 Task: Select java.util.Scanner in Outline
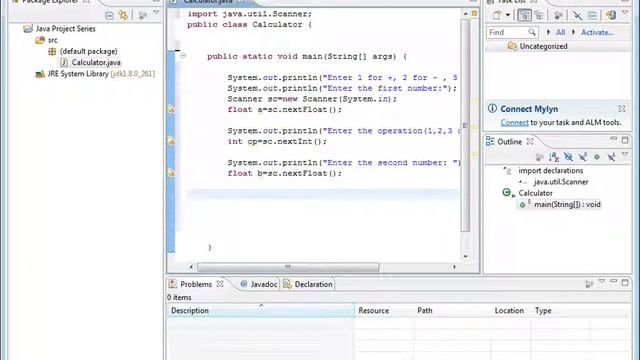point(561,182)
